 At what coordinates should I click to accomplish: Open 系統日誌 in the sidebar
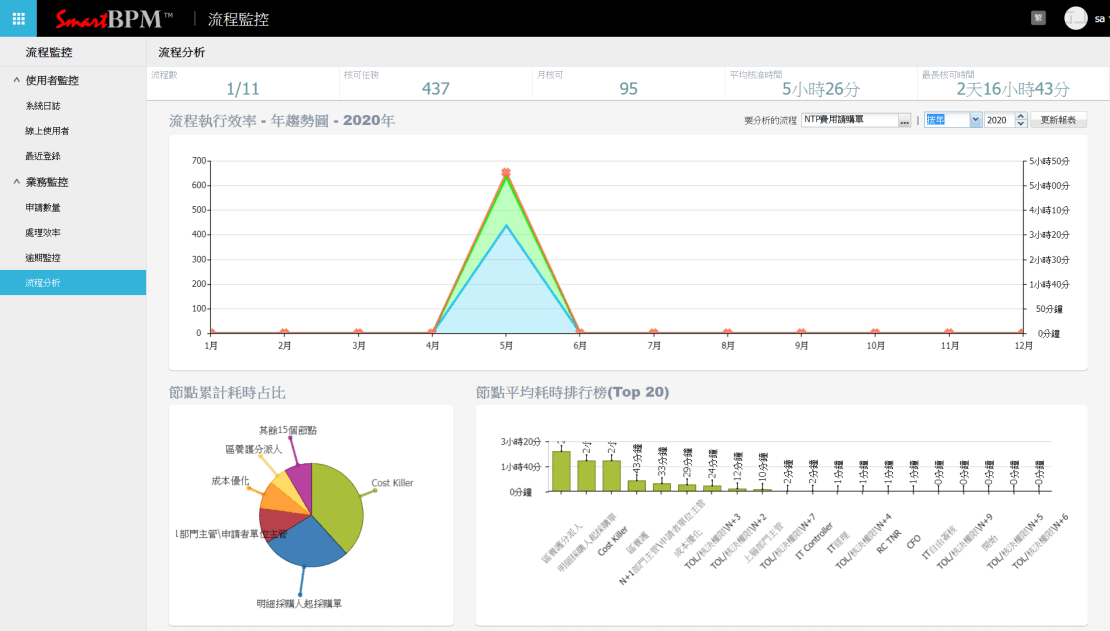[x=43, y=106]
